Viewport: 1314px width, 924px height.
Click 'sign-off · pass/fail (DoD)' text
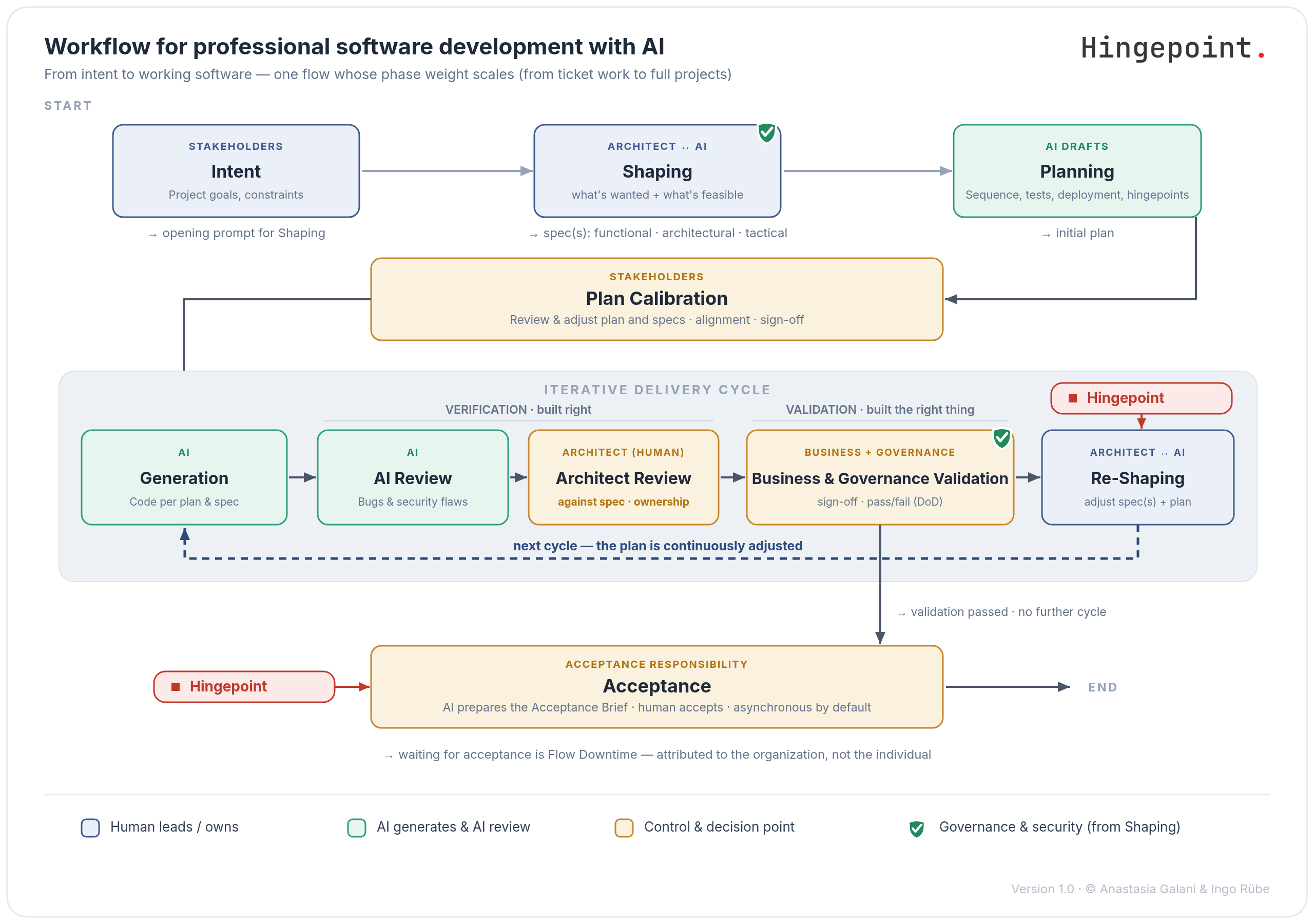880,502
